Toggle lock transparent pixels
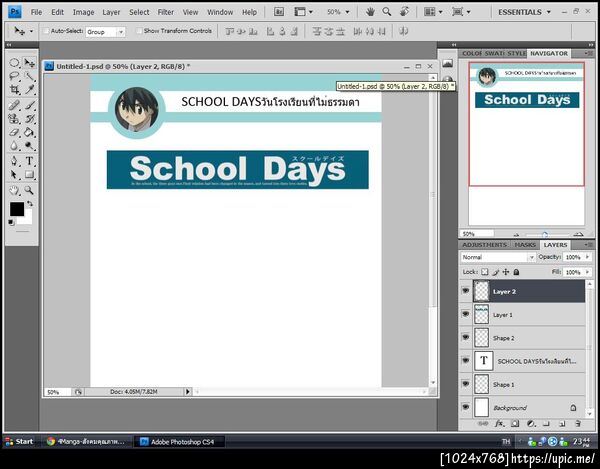 point(484,272)
